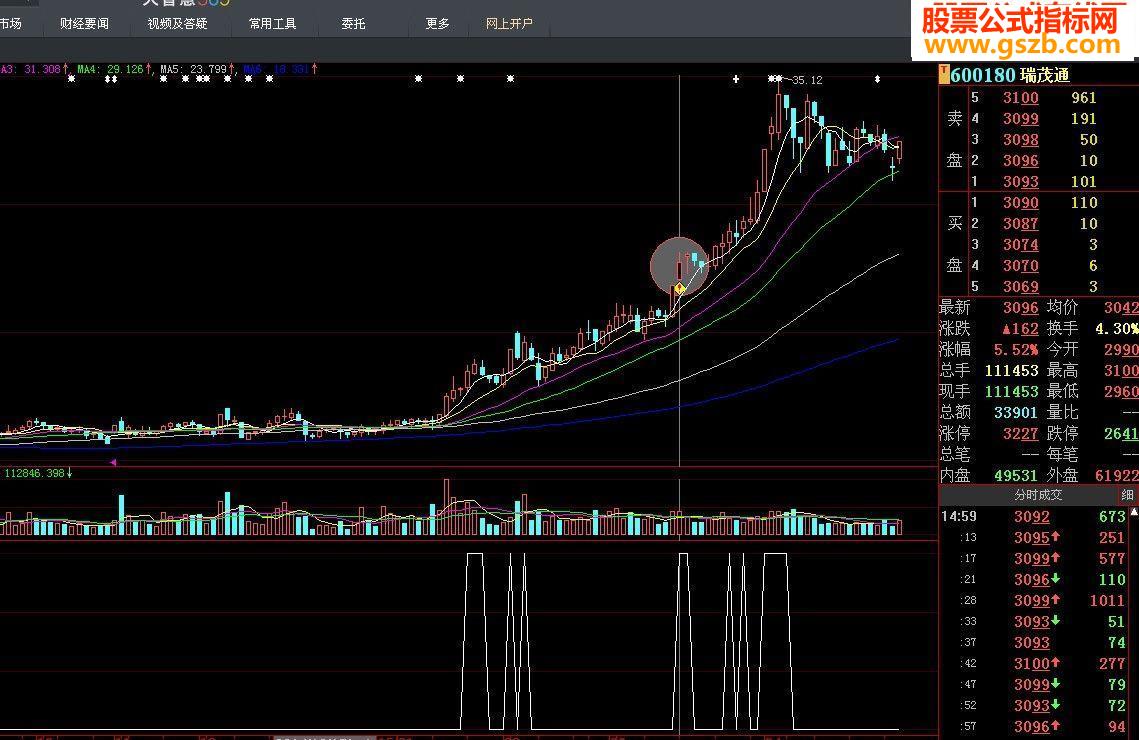Image resolution: width=1139 pixels, height=740 pixels.
Task: Click the 112846.398 volume label
Action: (x=38, y=473)
